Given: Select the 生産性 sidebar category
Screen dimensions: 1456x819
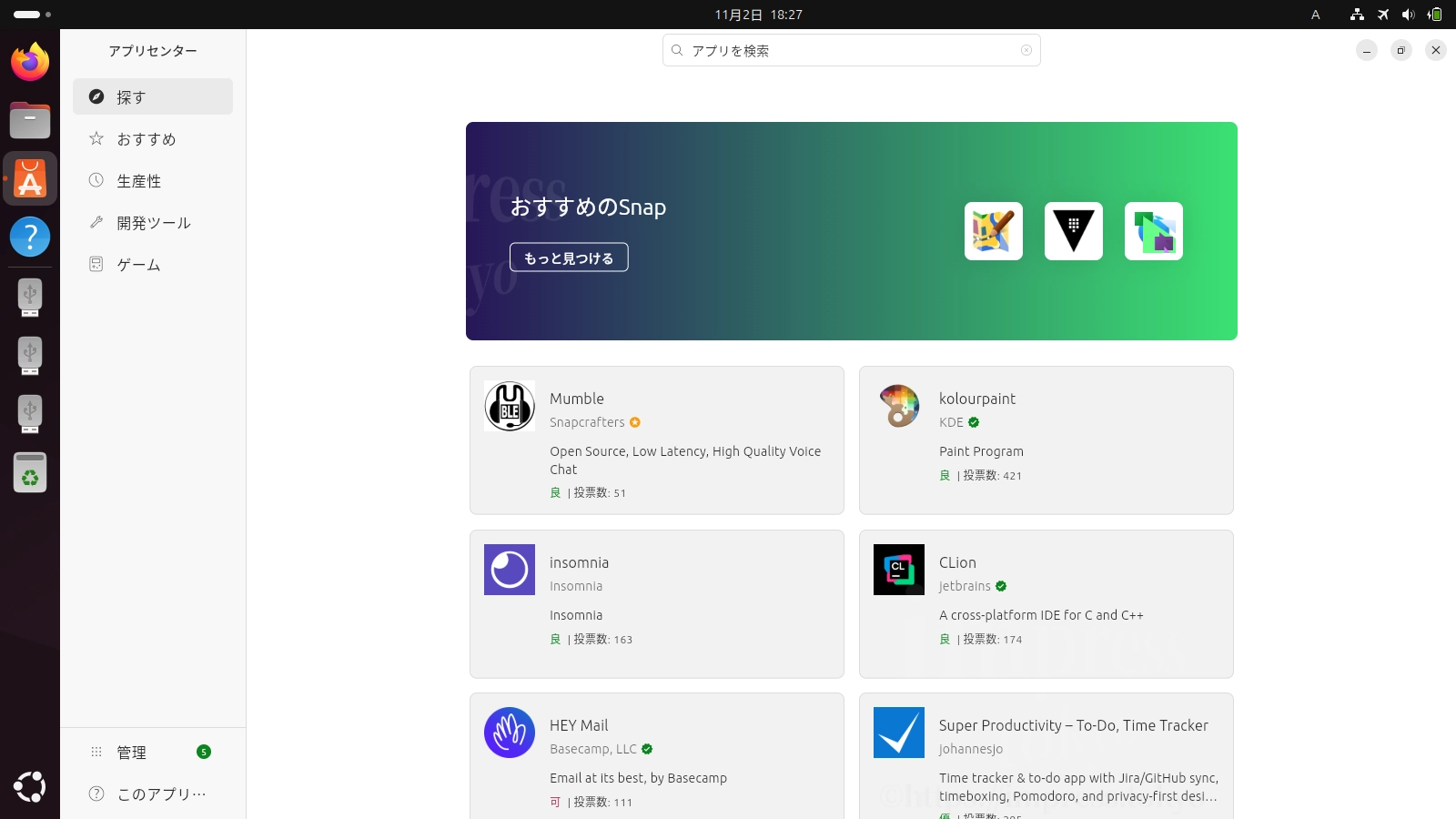Looking at the screenshot, I should tap(153, 180).
